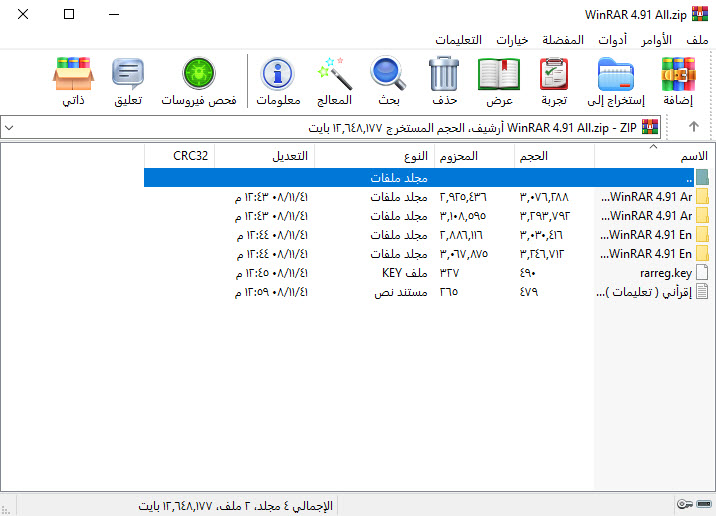The height and width of the screenshot is (516, 716).
Task: Click the WinRAR title bar app icon
Action: (700, 14)
